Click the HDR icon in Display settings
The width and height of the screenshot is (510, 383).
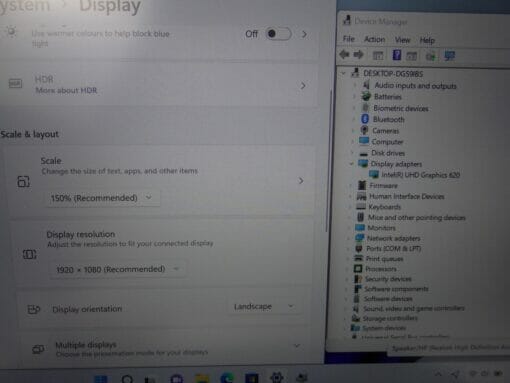pyautogui.click(x=15, y=83)
